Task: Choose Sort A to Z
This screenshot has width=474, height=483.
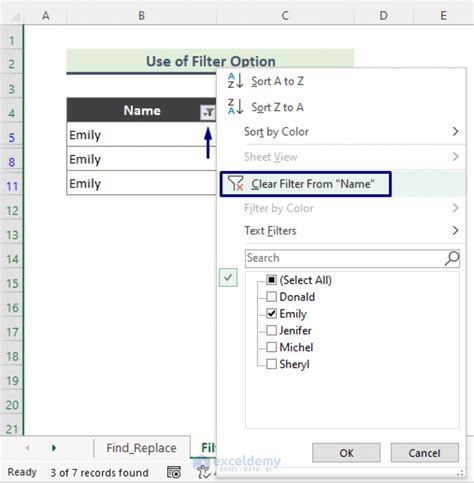Action: [342, 81]
